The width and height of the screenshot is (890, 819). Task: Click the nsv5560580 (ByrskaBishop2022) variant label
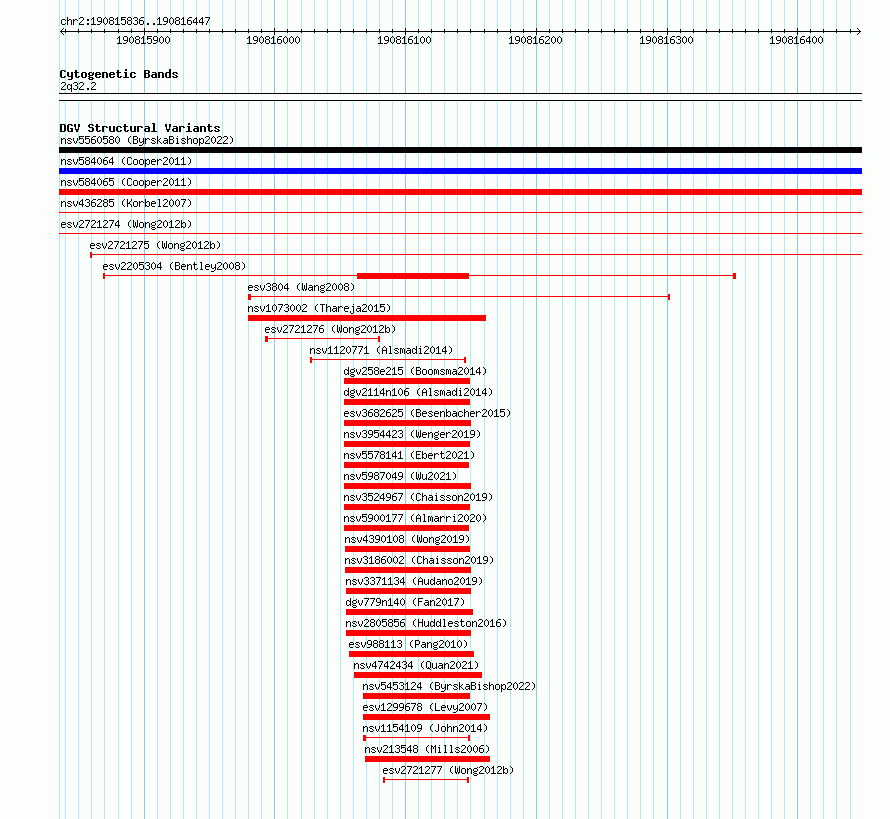click(147, 140)
